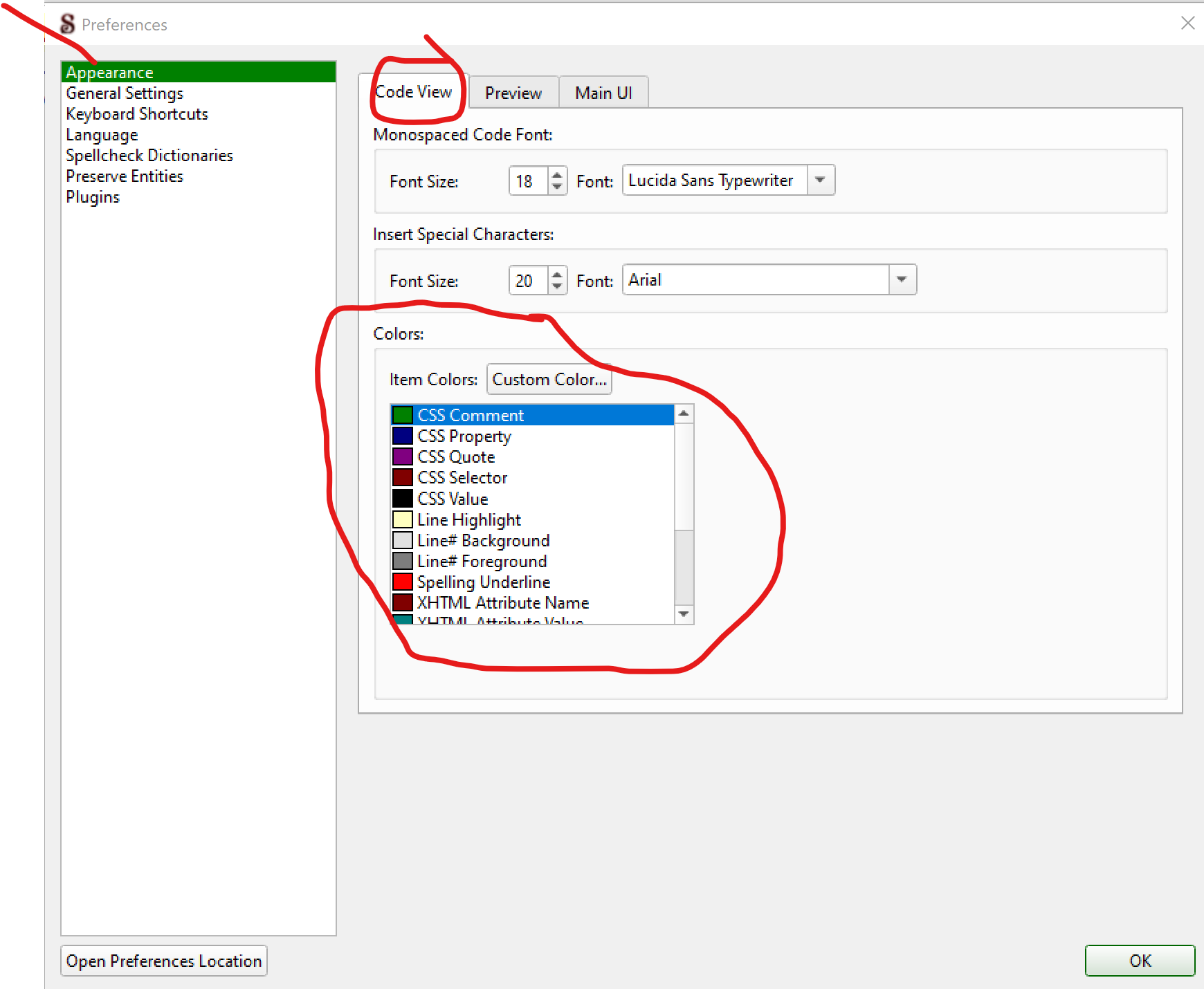This screenshot has height=989, width=1204.
Task: Select the CSS Selector color item
Action: click(532, 477)
